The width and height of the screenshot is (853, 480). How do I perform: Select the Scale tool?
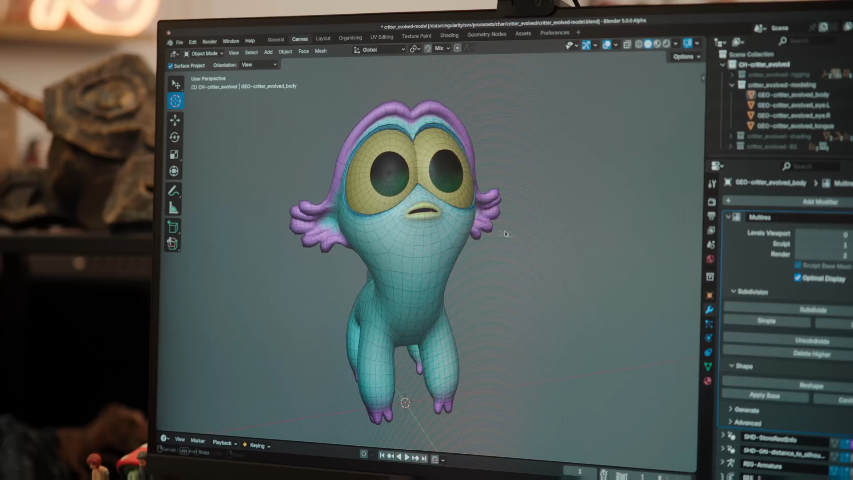point(174,154)
